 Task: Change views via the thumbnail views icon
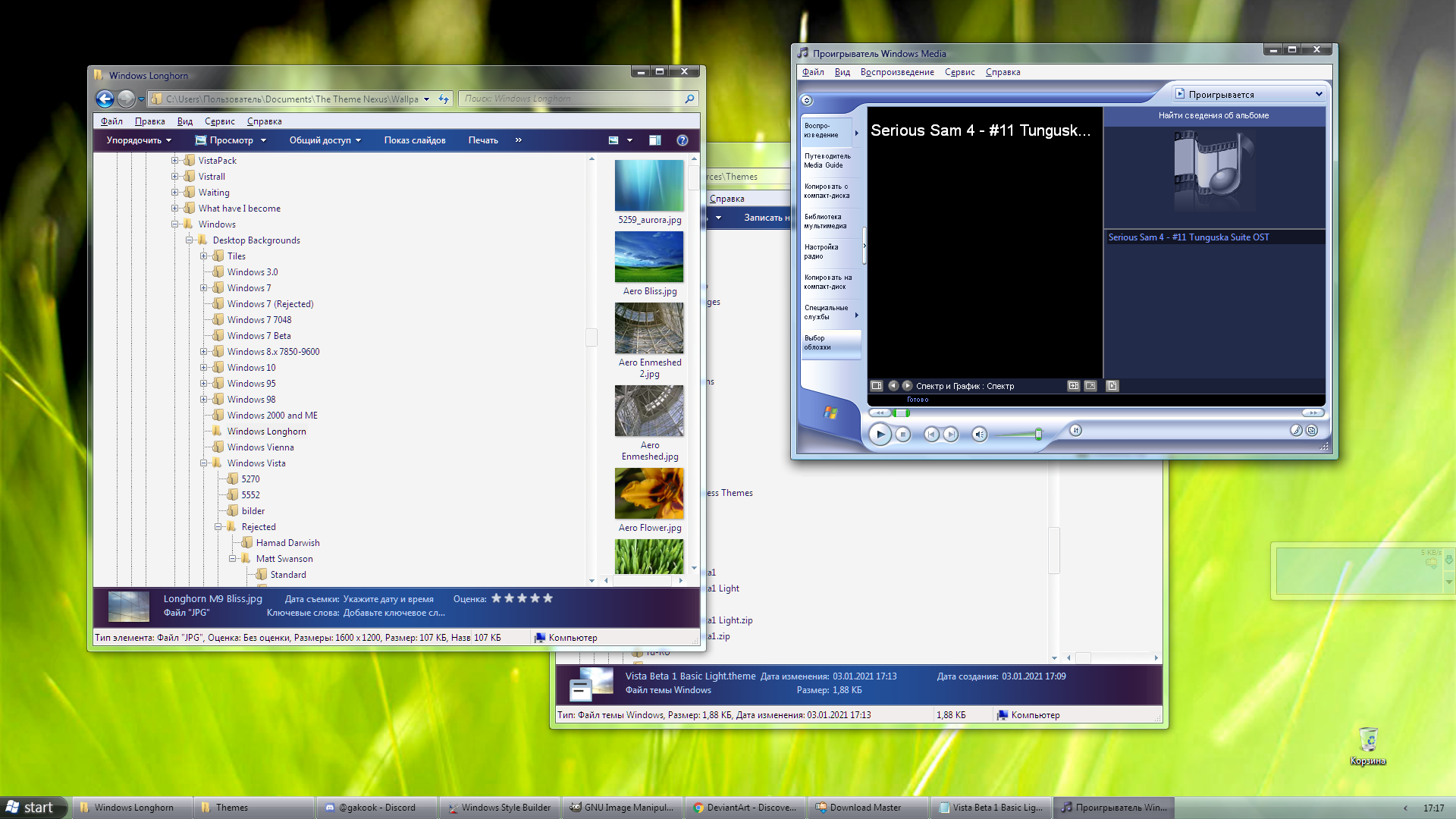point(613,140)
